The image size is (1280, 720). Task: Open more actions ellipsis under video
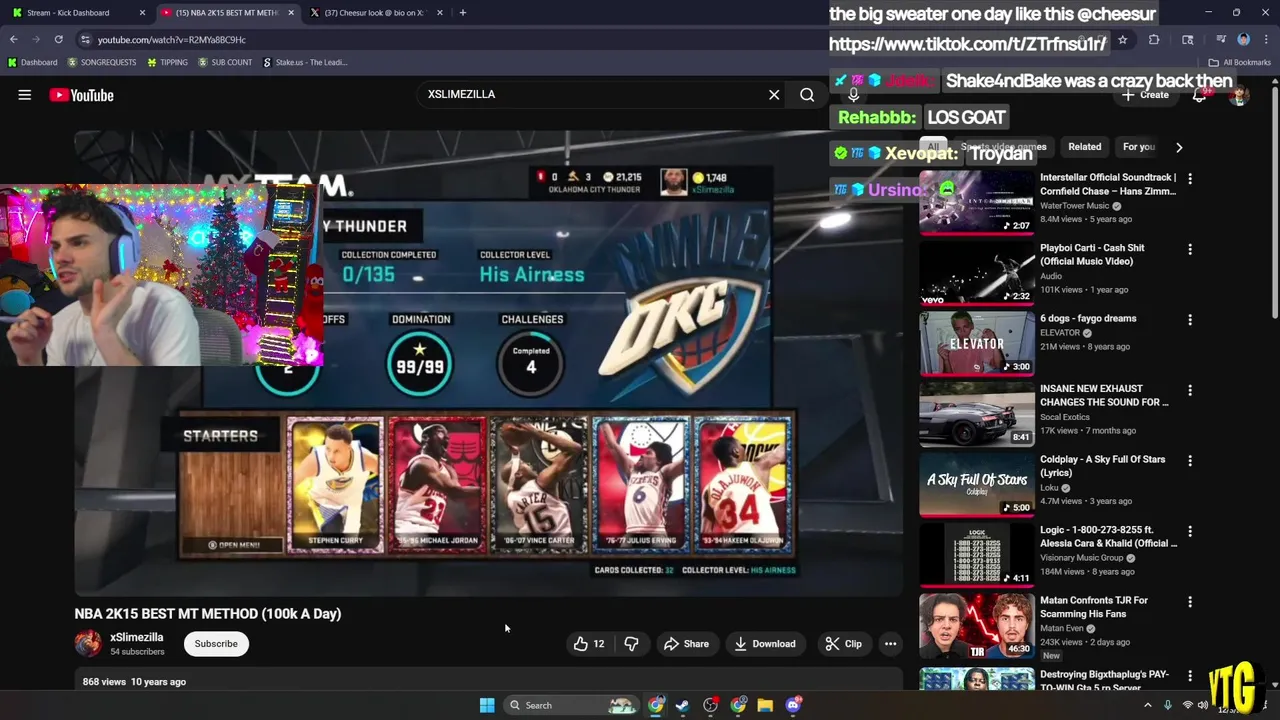pyautogui.click(x=890, y=644)
